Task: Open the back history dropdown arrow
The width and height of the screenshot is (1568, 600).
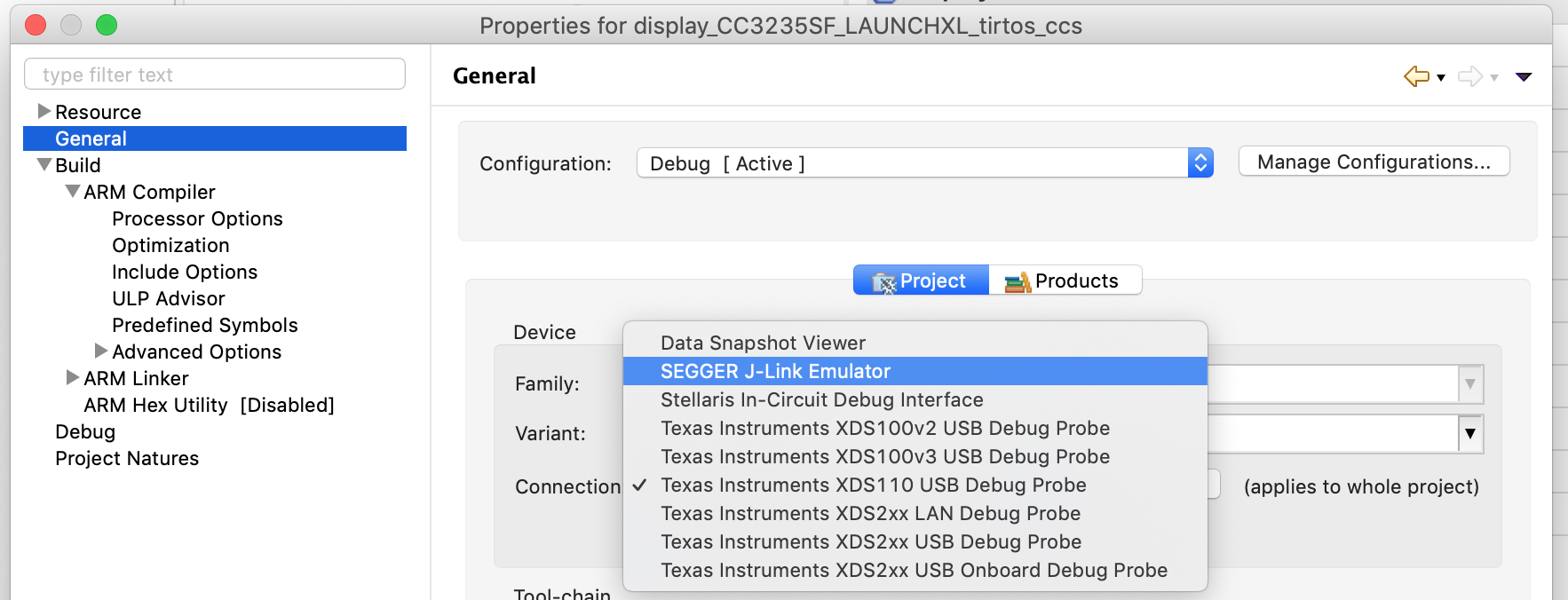Action: [x=1441, y=78]
